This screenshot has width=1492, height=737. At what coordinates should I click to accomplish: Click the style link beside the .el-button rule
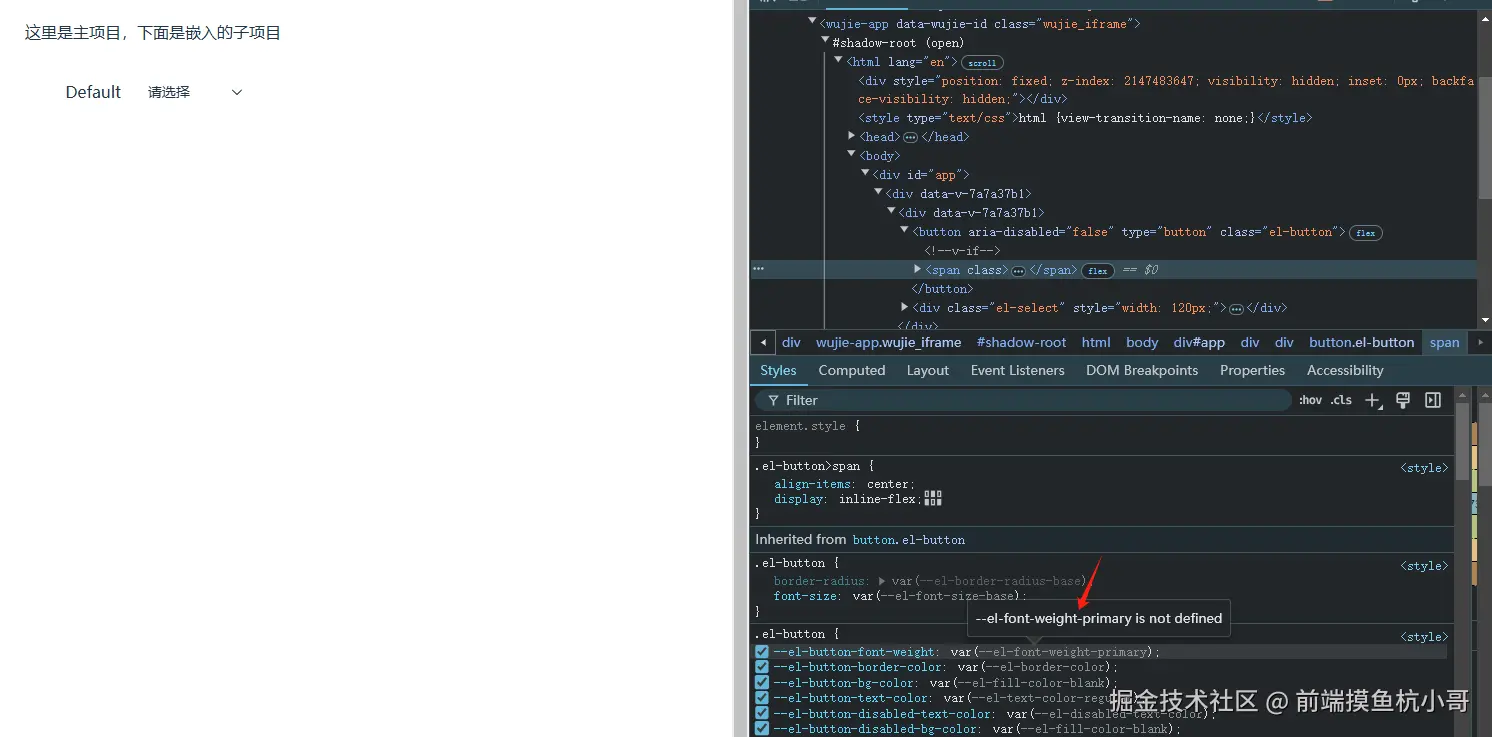[1423, 565]
